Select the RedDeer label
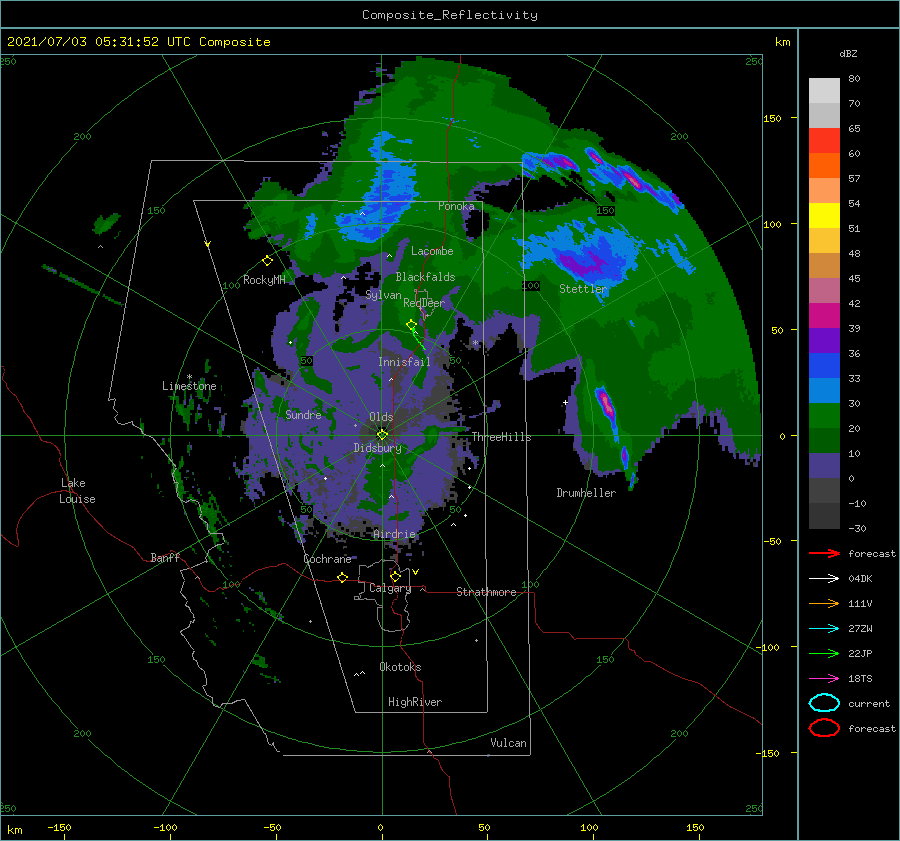This screenshot has width=900, height=841. pyautogui.click(x=424, y=303)
